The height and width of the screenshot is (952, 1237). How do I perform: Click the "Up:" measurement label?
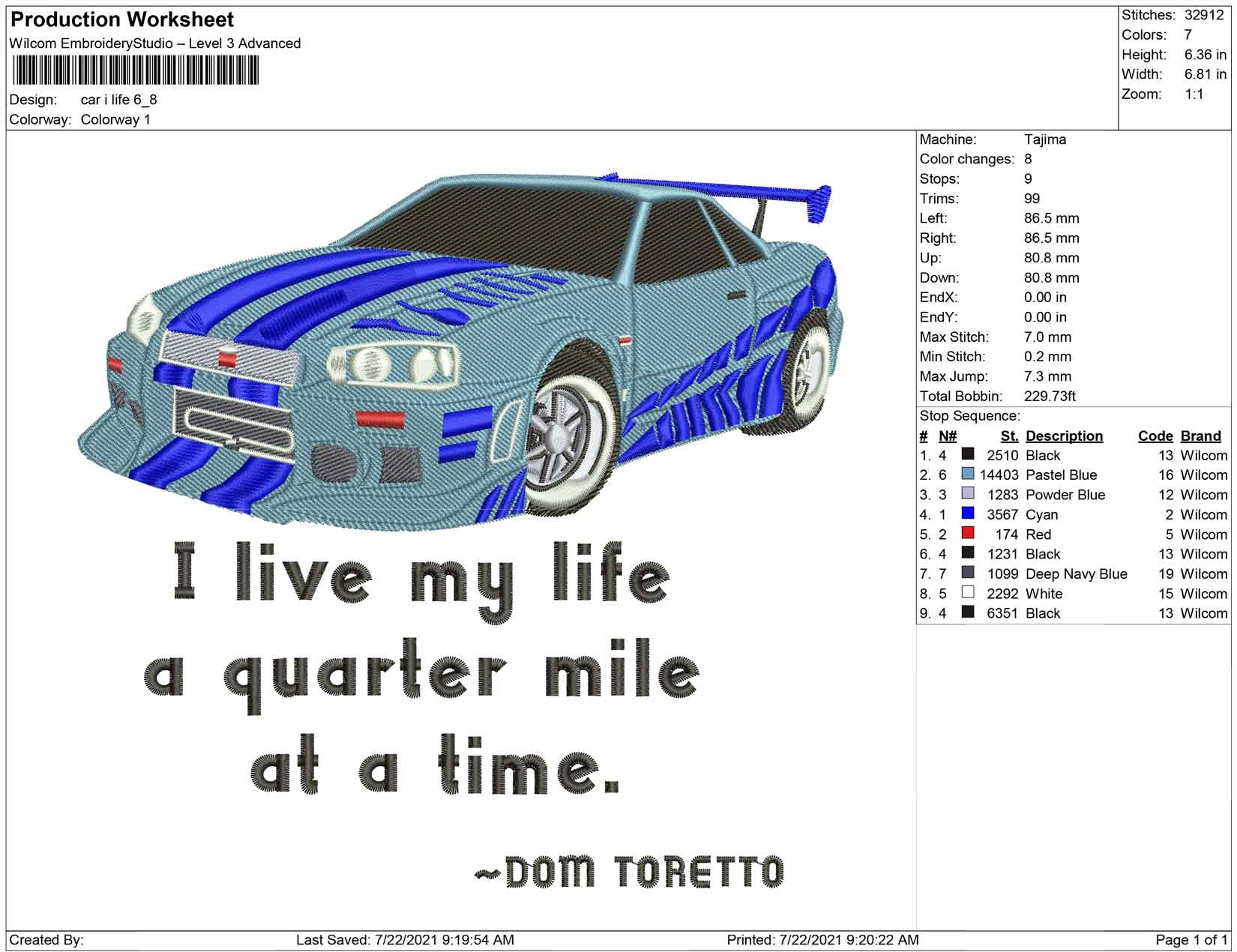930,258
